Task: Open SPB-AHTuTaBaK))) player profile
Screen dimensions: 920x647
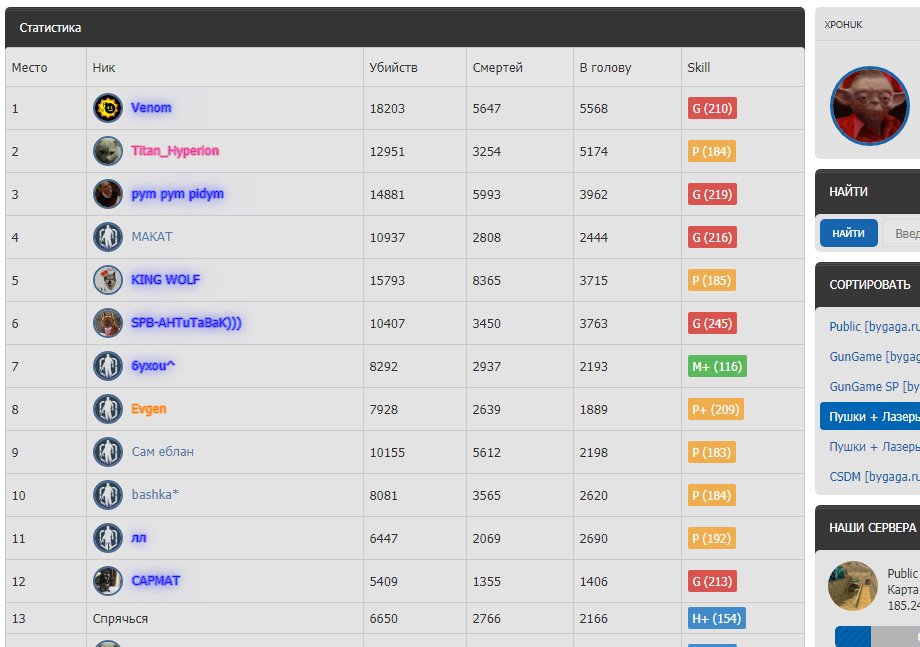Action: tap(186, 323)
